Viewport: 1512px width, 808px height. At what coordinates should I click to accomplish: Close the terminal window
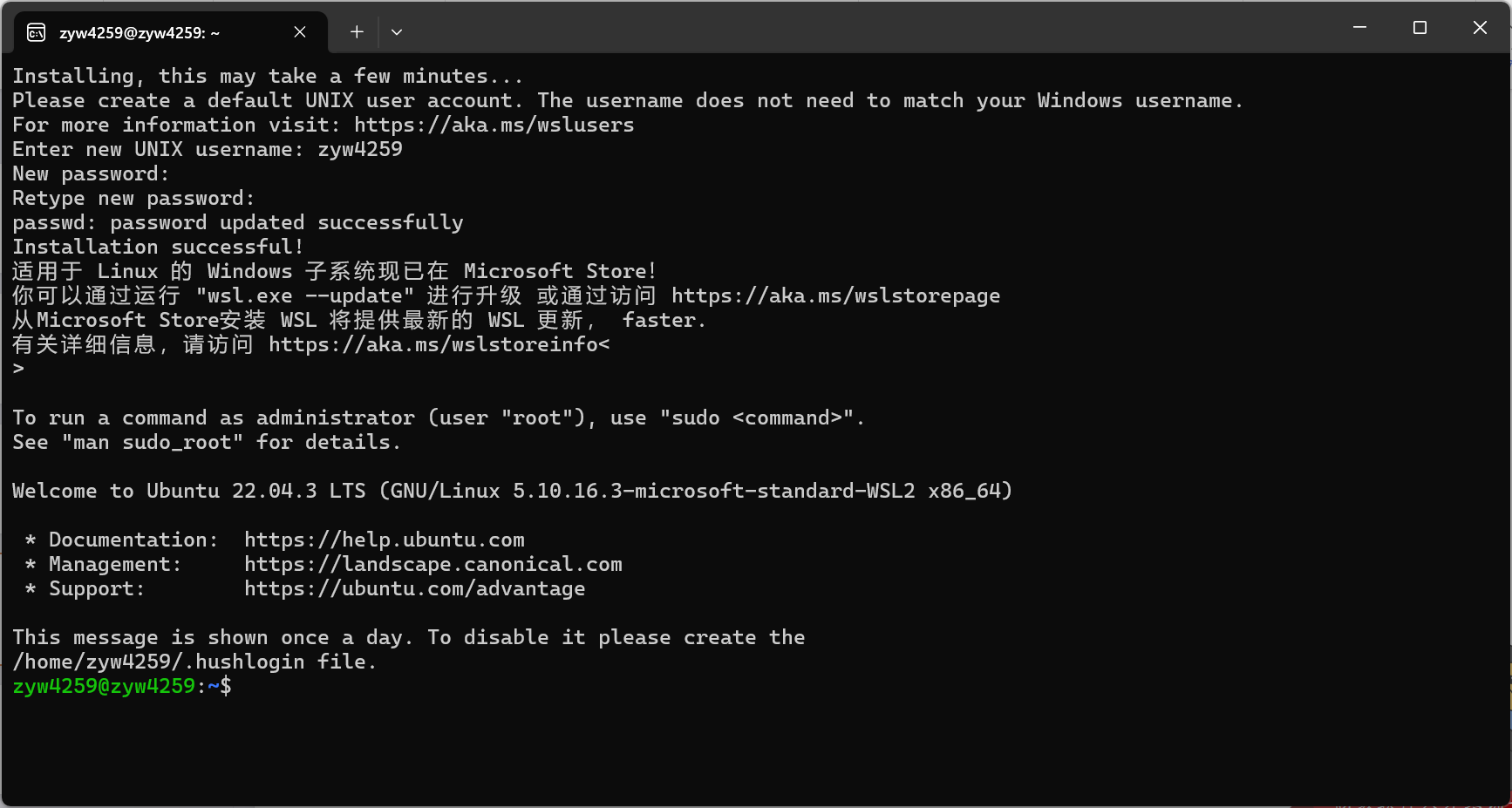[x=1480, y=28]
